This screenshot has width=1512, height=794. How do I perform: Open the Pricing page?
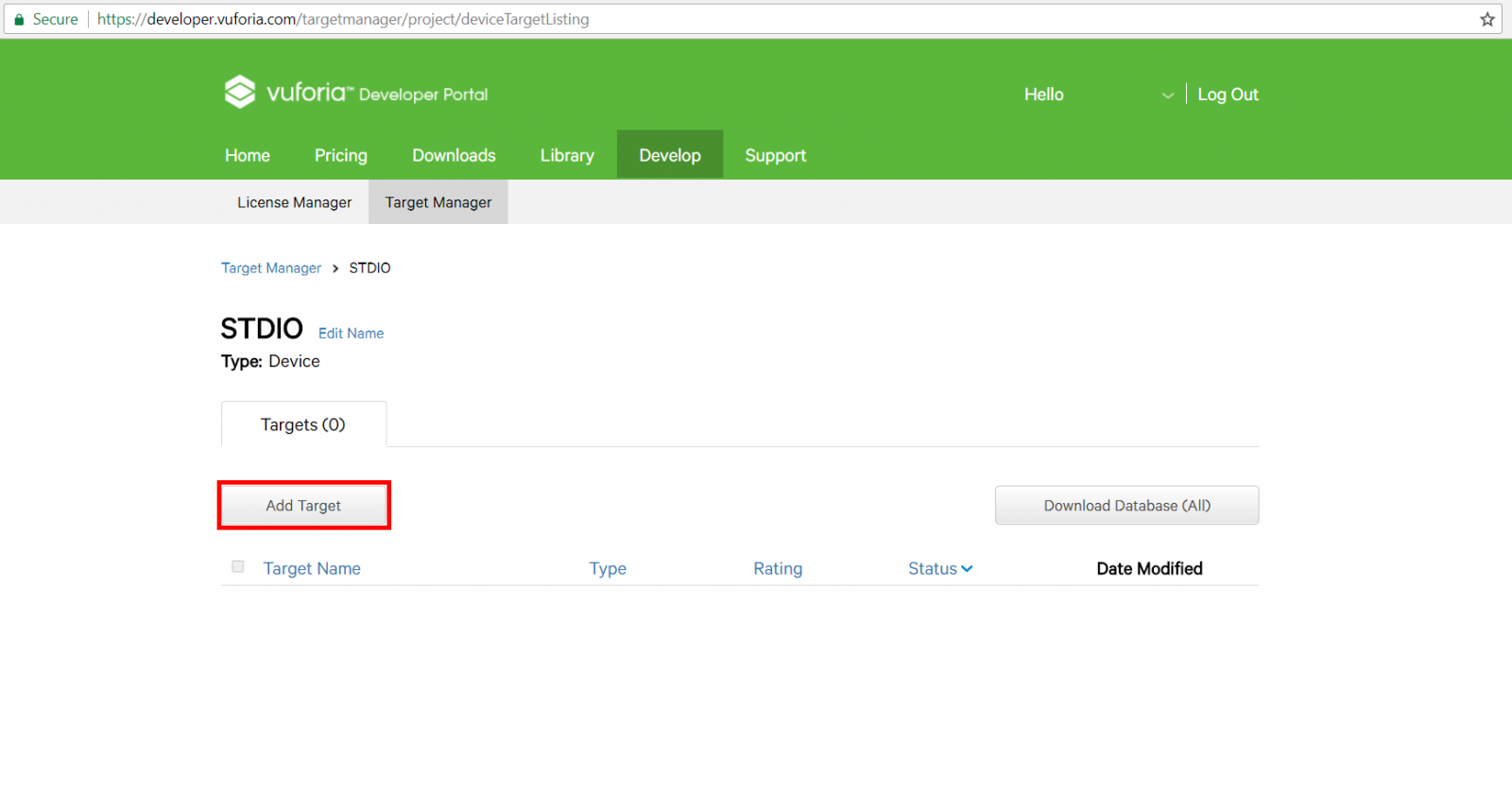341,155
